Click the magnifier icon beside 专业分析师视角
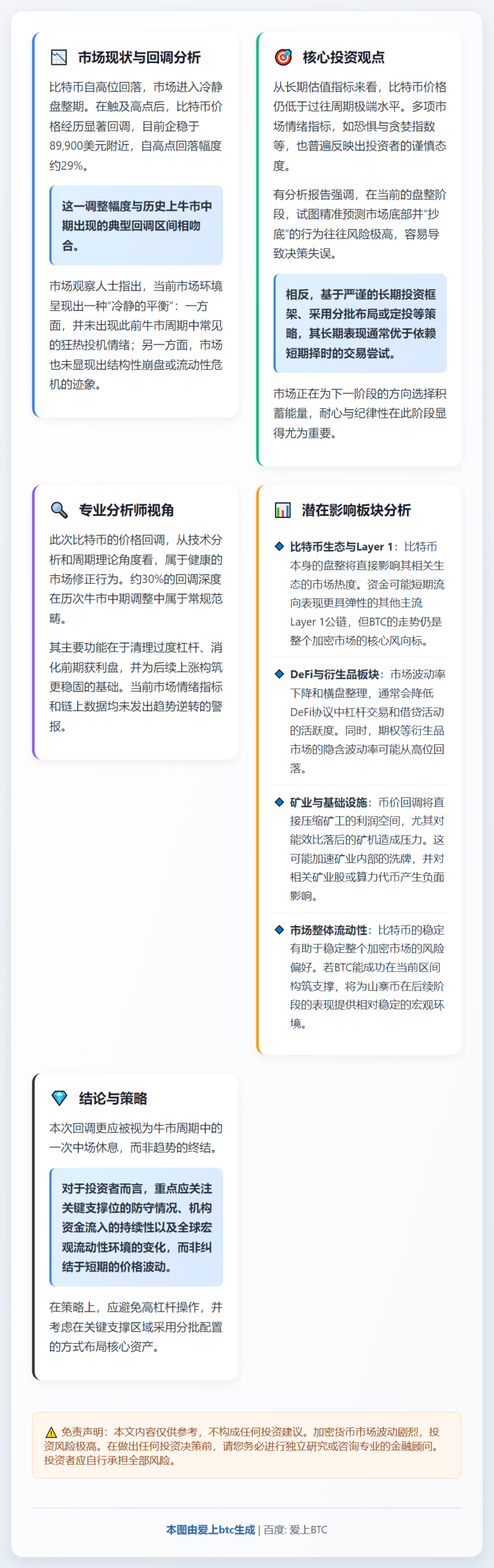 point(59,510)
